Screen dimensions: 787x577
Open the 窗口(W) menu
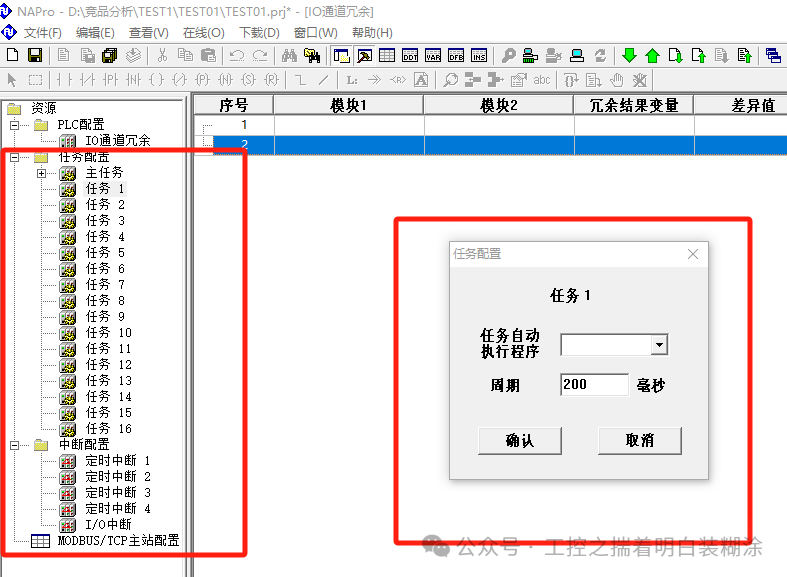(x=315, y=33)
